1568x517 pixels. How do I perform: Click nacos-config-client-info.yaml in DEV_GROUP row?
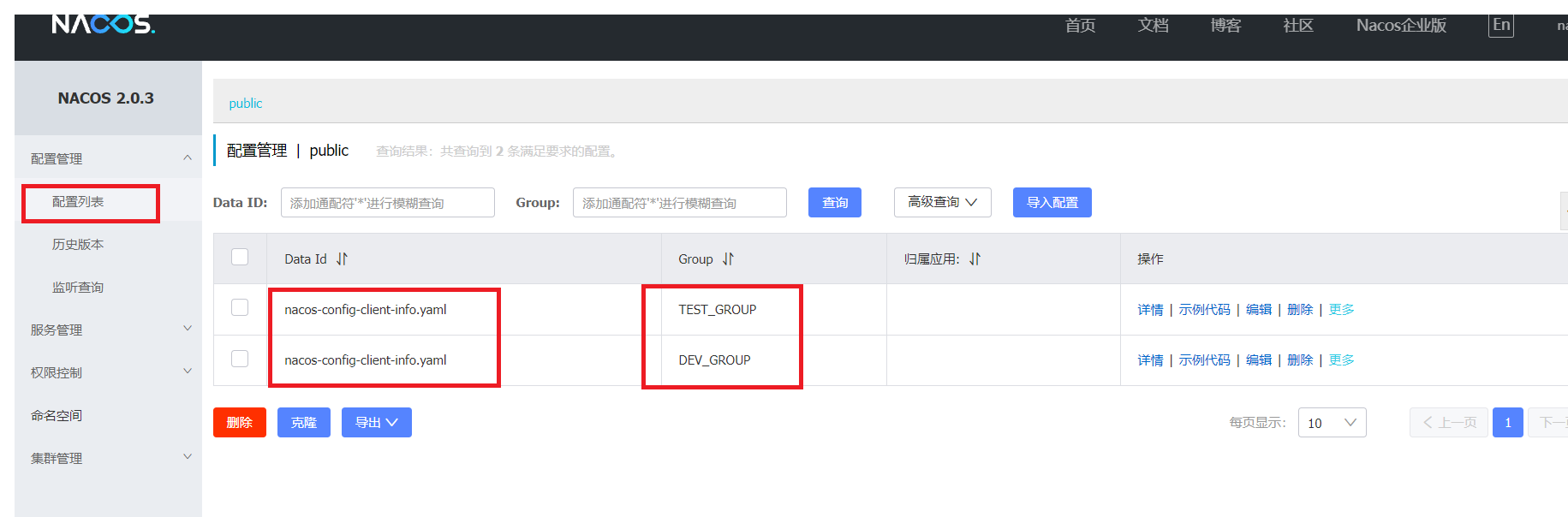[x=366, y=360]
